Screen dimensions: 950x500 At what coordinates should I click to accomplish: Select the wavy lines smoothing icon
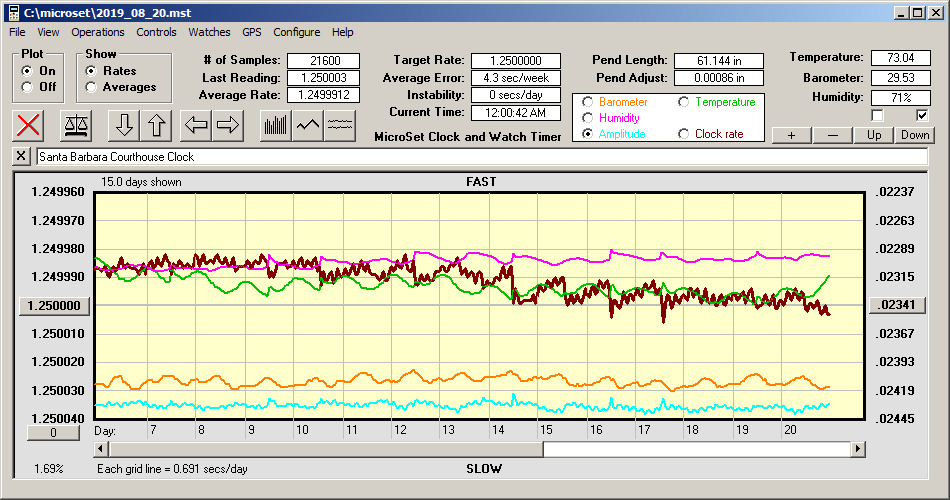click(x=339, y=125)
